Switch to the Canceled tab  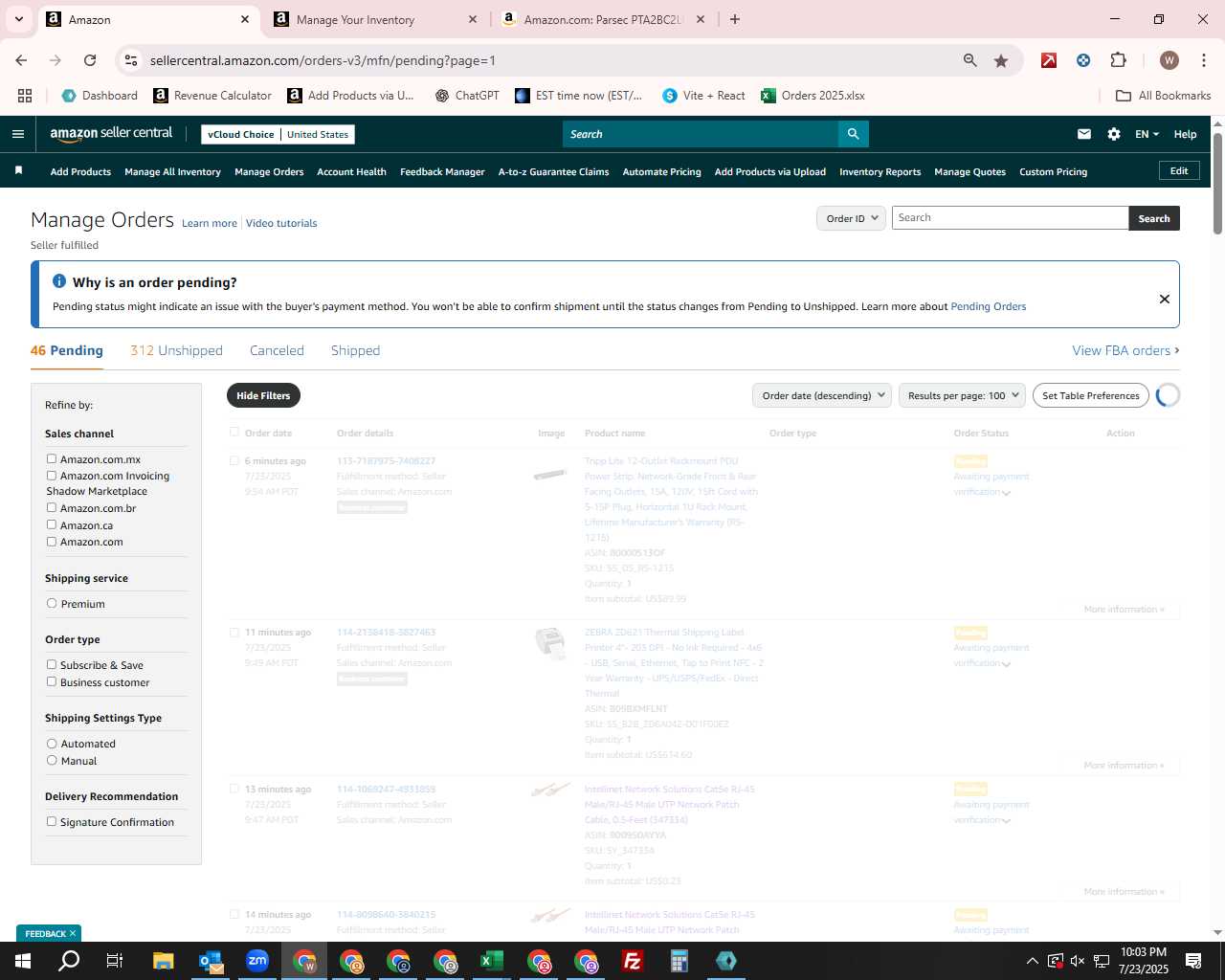(277, 350)
